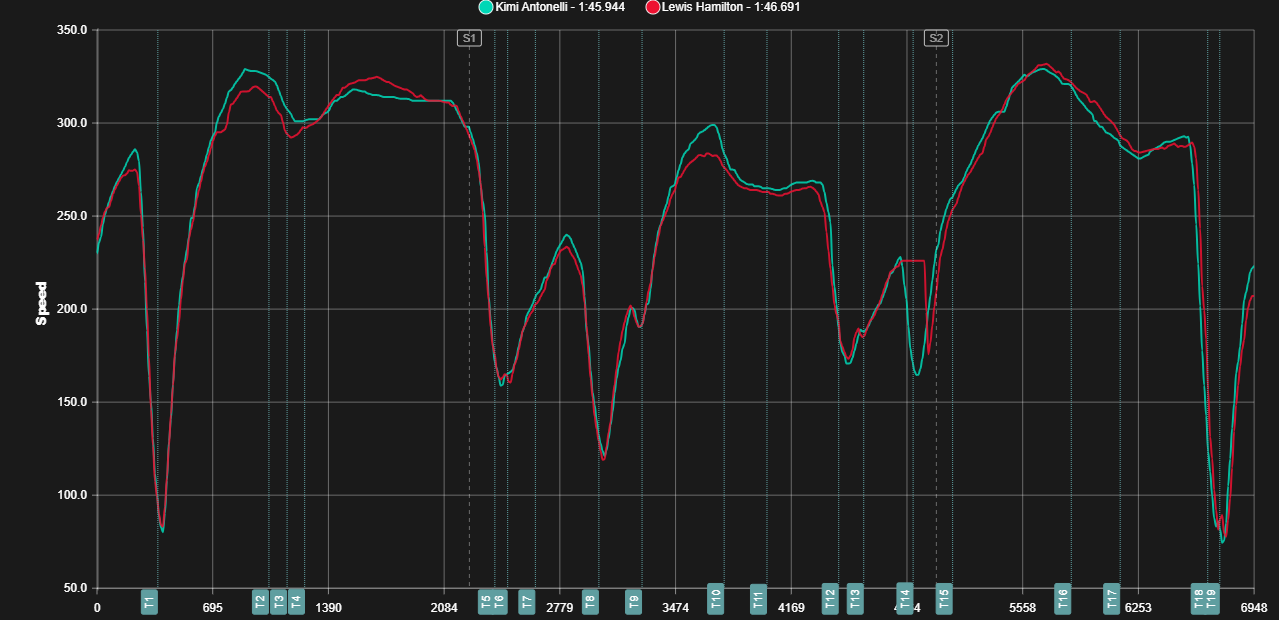Click the T17 turn marker
This screenshot has width=1279, height=620.
coord(1112,598)
